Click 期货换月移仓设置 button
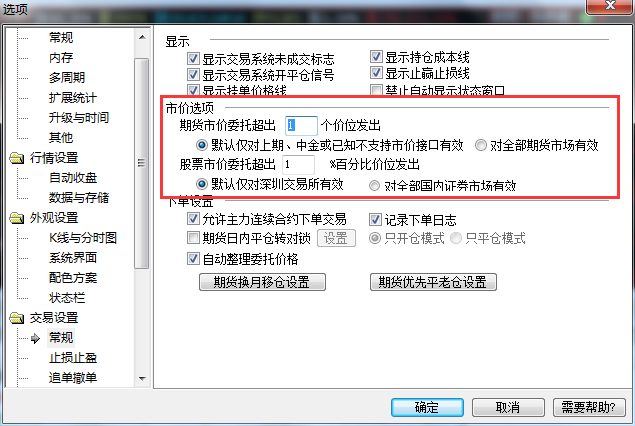 point(262,282)
